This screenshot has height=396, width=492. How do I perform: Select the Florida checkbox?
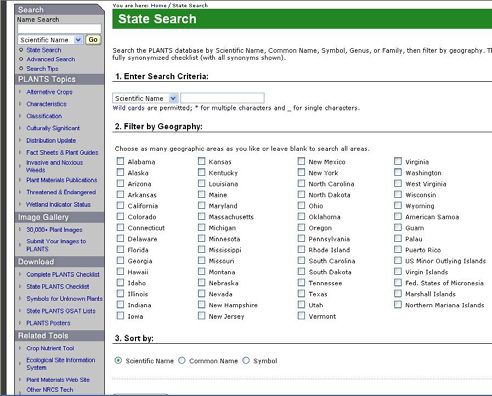(120, 249)
